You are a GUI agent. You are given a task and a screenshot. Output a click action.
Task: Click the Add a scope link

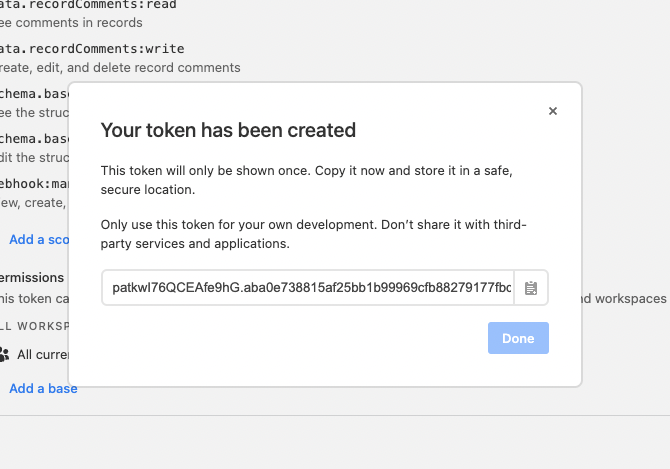[x=38, y=239]
